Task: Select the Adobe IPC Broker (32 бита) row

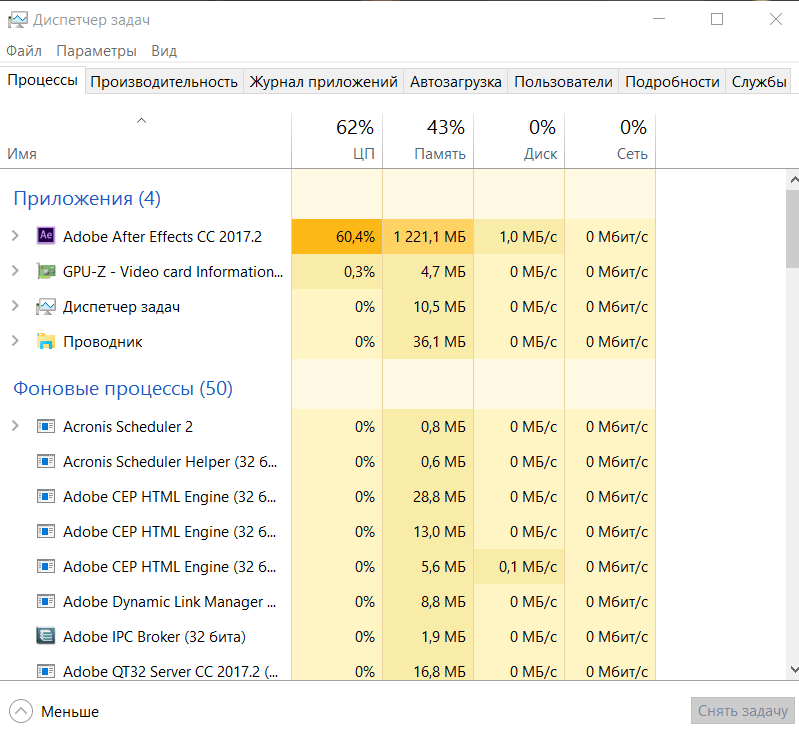Action: (328, 637)
